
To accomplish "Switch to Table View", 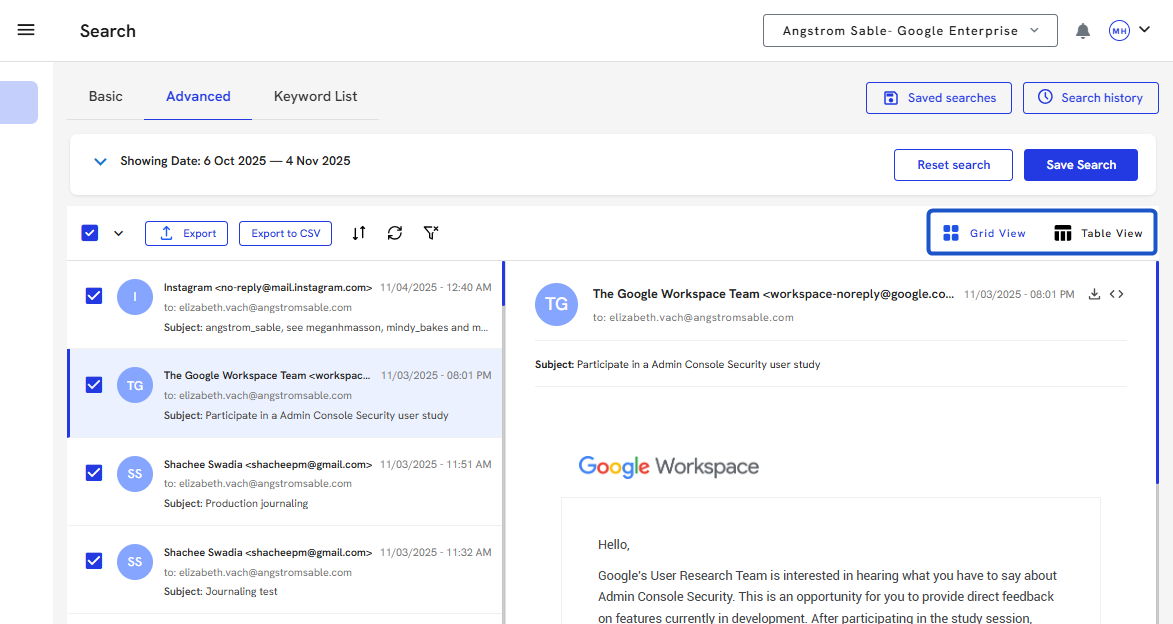I will point(1097,233).
